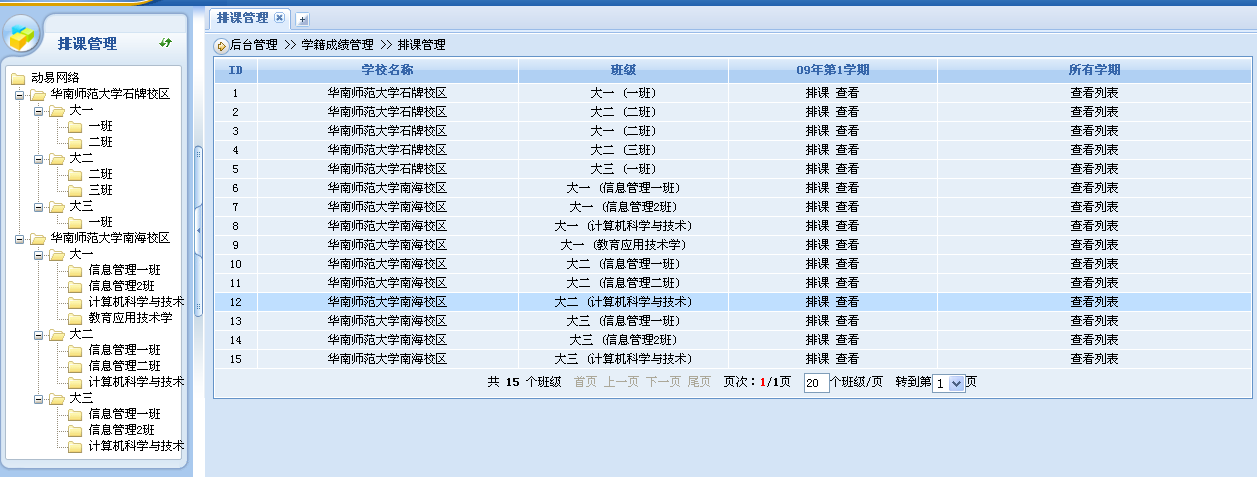Select 三班 in the tree under 大二

click(100, 190)
